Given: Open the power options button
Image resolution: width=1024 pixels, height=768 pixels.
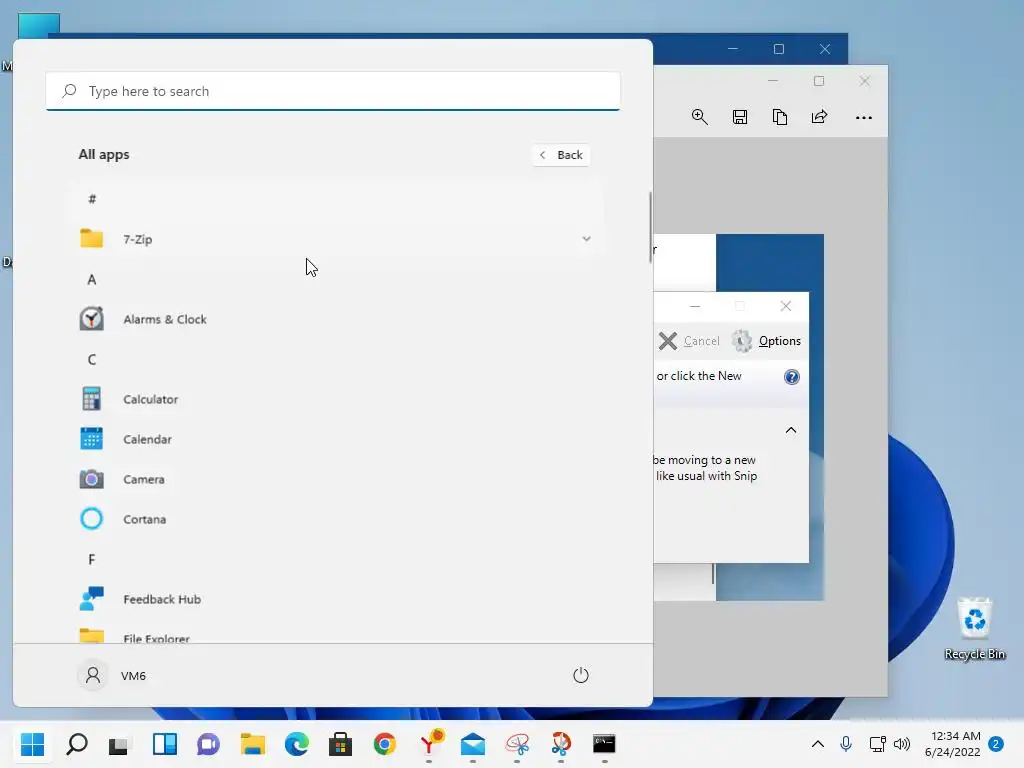Looking at the screenshot, I should tap(581, 675).
